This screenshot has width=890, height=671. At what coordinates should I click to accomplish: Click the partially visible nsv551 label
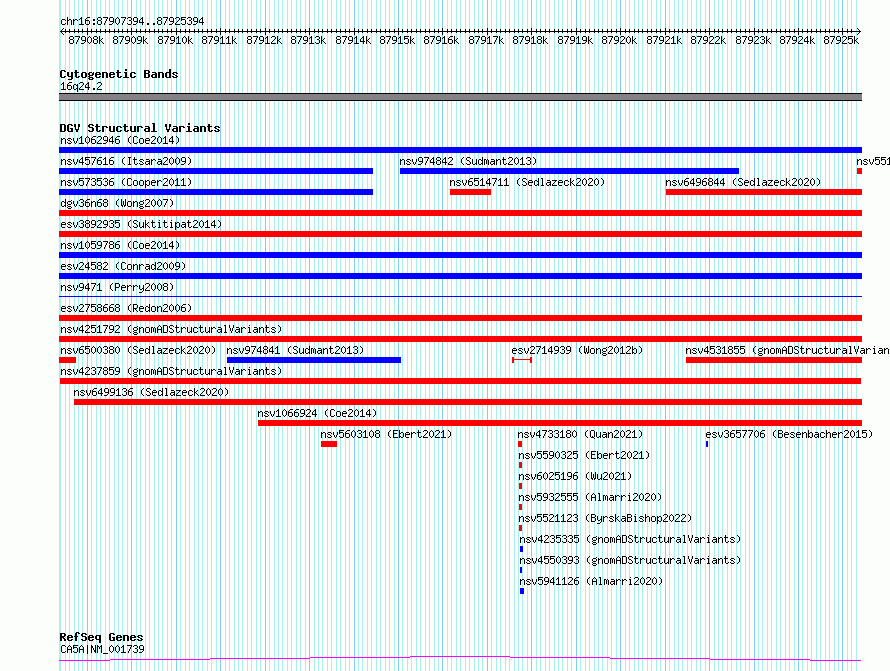873,161
